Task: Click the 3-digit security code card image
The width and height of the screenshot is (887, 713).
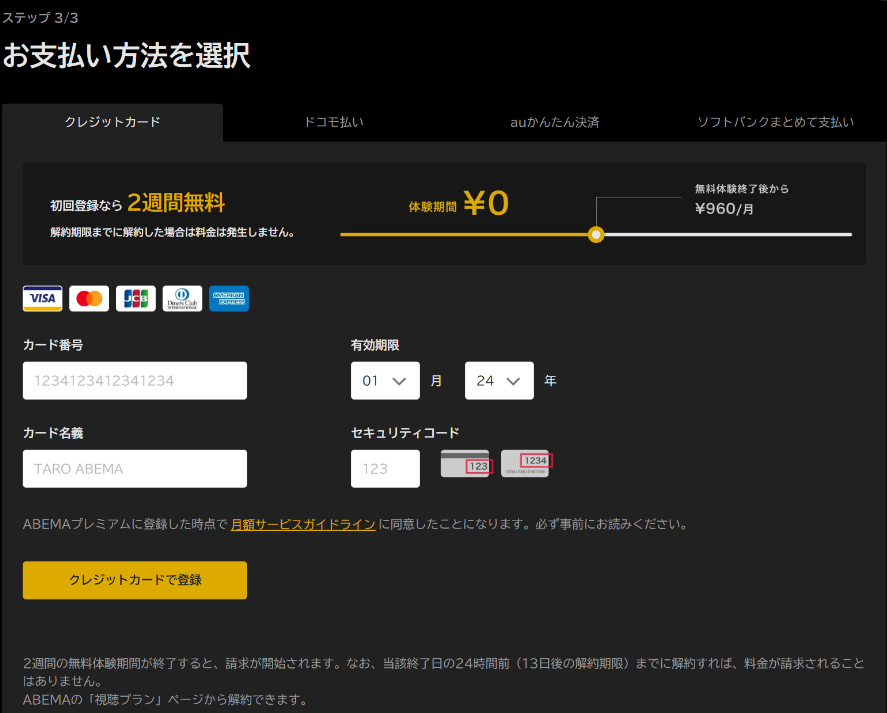Action: click(x=465, y=463)
